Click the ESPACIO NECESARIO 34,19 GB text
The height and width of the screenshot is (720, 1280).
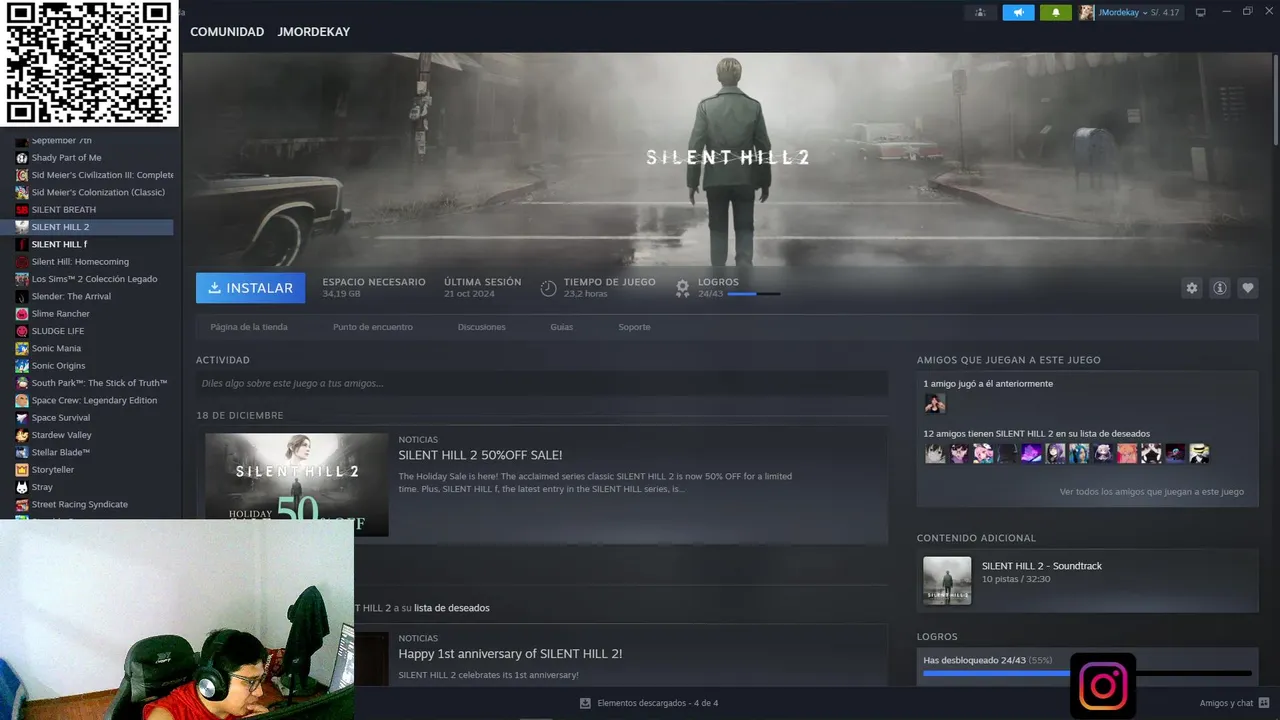pos(374,288)
